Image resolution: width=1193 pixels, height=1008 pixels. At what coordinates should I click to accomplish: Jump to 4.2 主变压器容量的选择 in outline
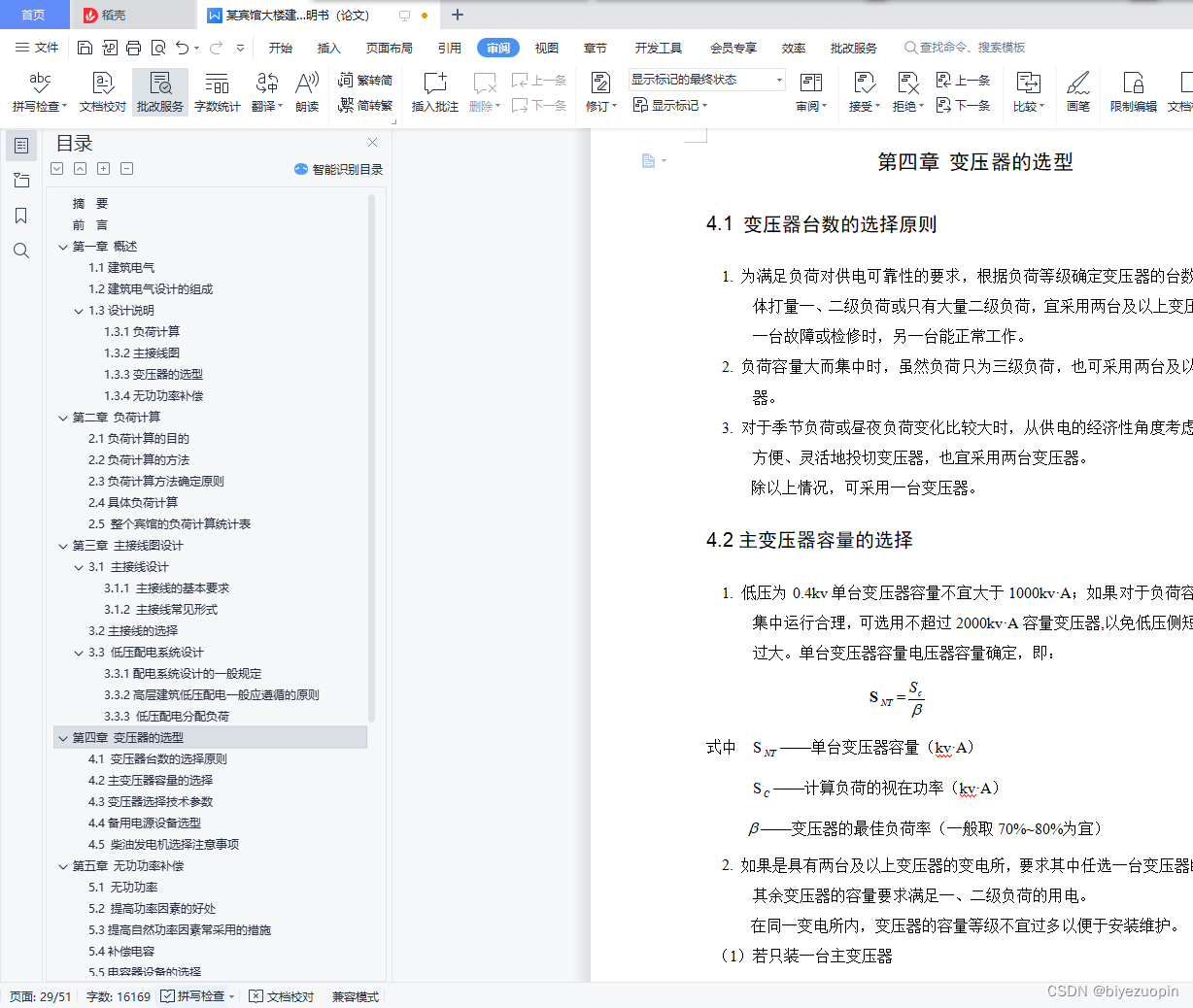[x=151, y=781]
